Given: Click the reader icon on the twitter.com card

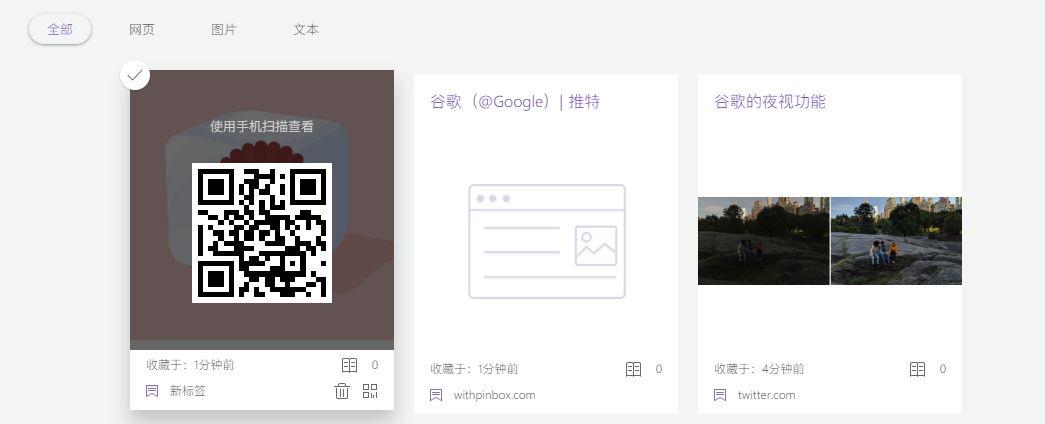Looking at the screenshot, I should [x=917, y=369].
